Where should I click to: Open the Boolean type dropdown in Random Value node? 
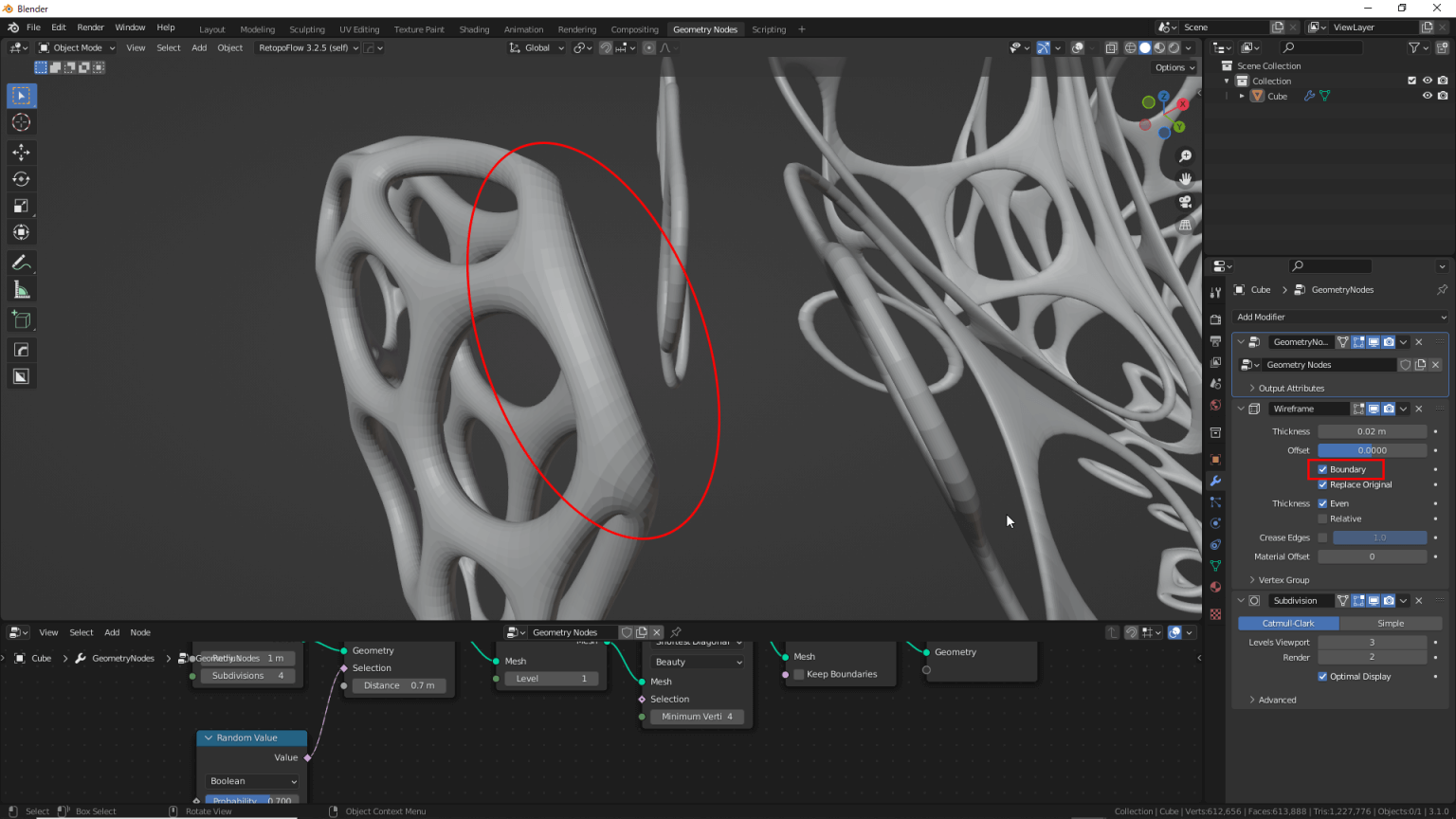pyautogui.click(x=251, y=780)
